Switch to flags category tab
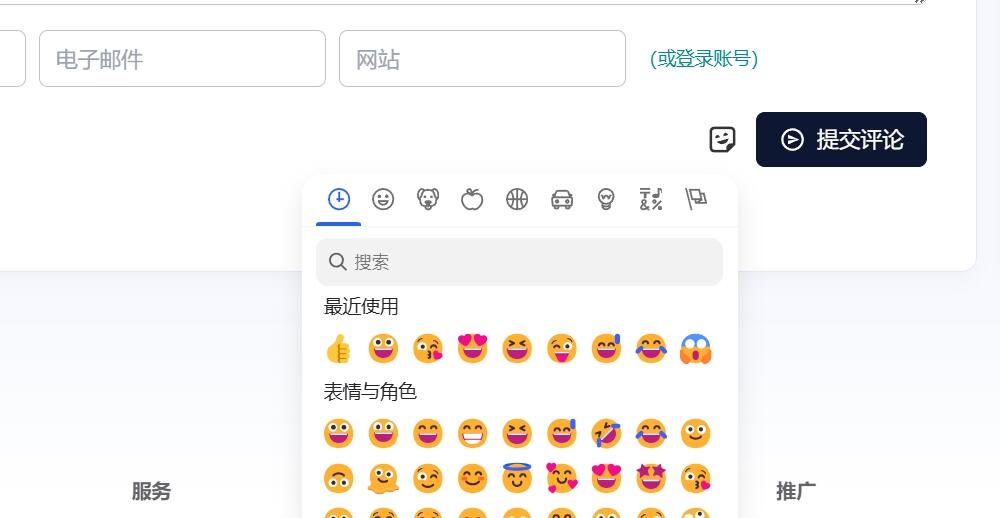 pyautogui.click(x=696, y=199)
